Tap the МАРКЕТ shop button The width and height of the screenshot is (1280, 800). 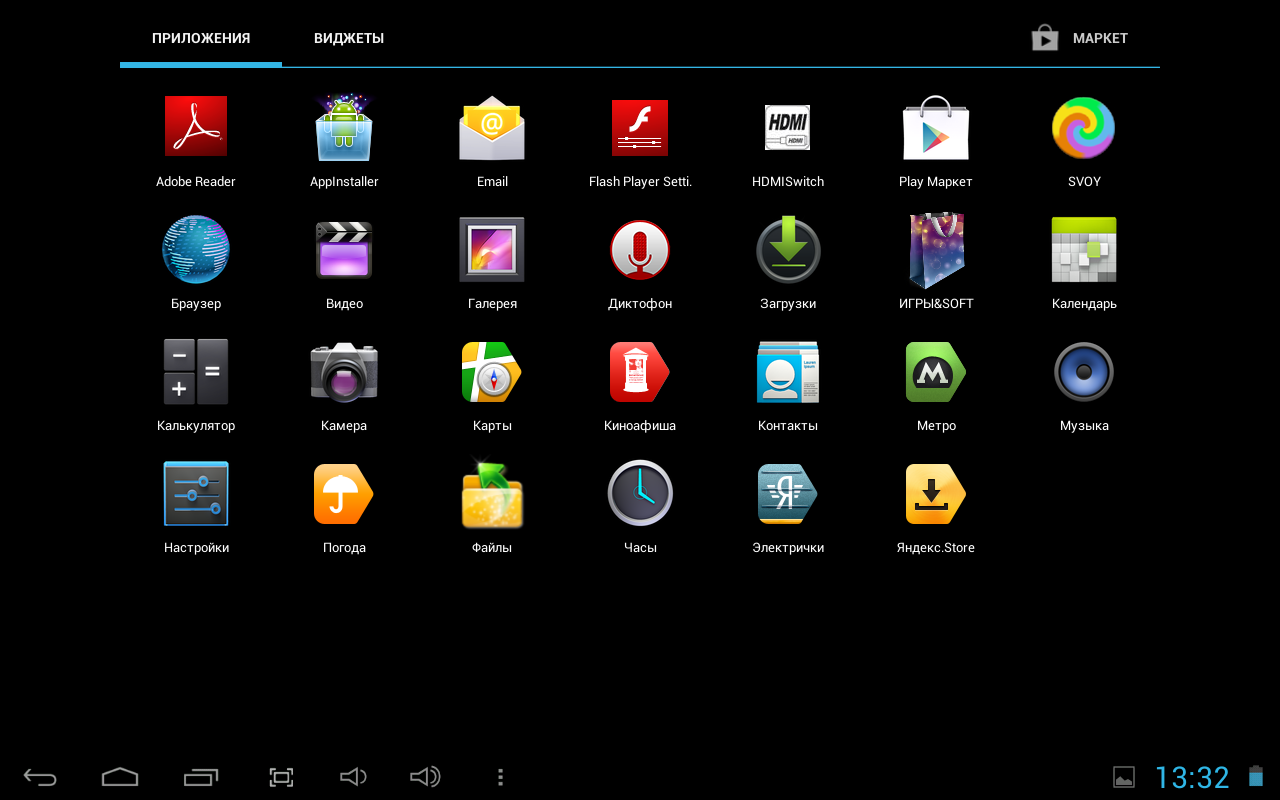[1080, 38]
